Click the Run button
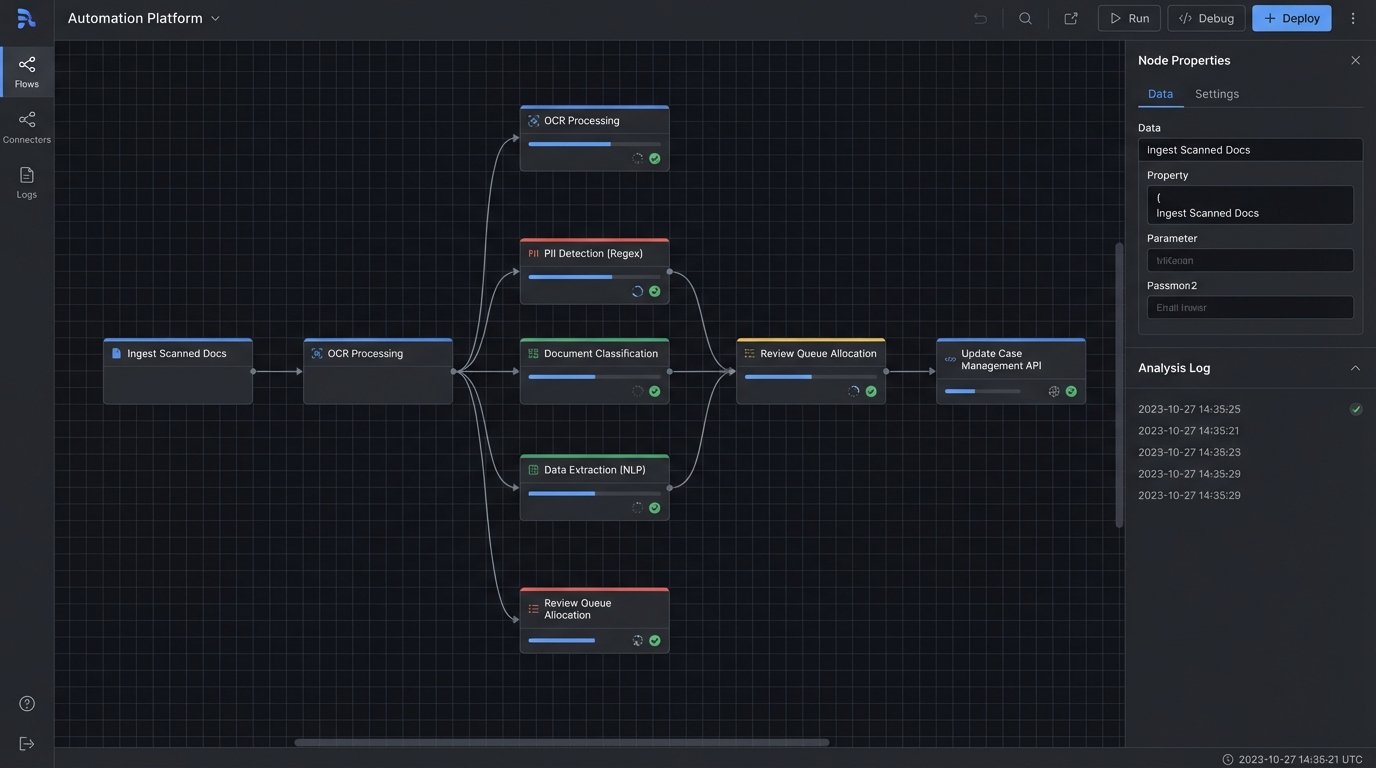Viewport: 1376px width, 768px height. coord(1129,17)
